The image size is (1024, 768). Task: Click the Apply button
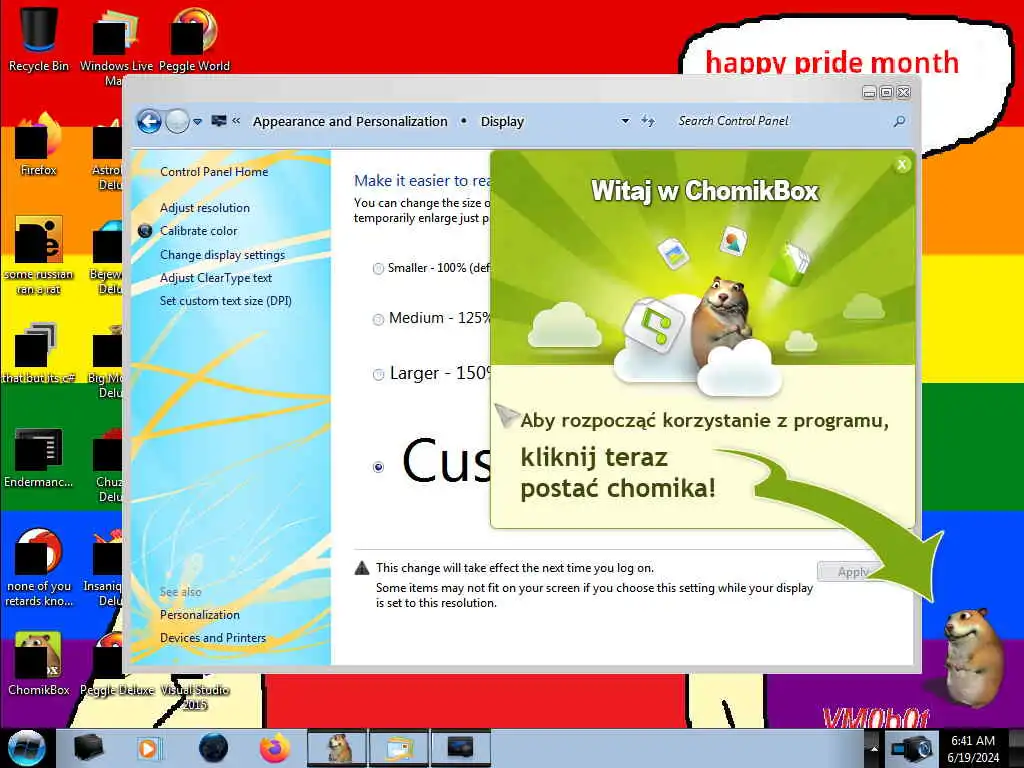pyautogui.click(x=846, y=572)
